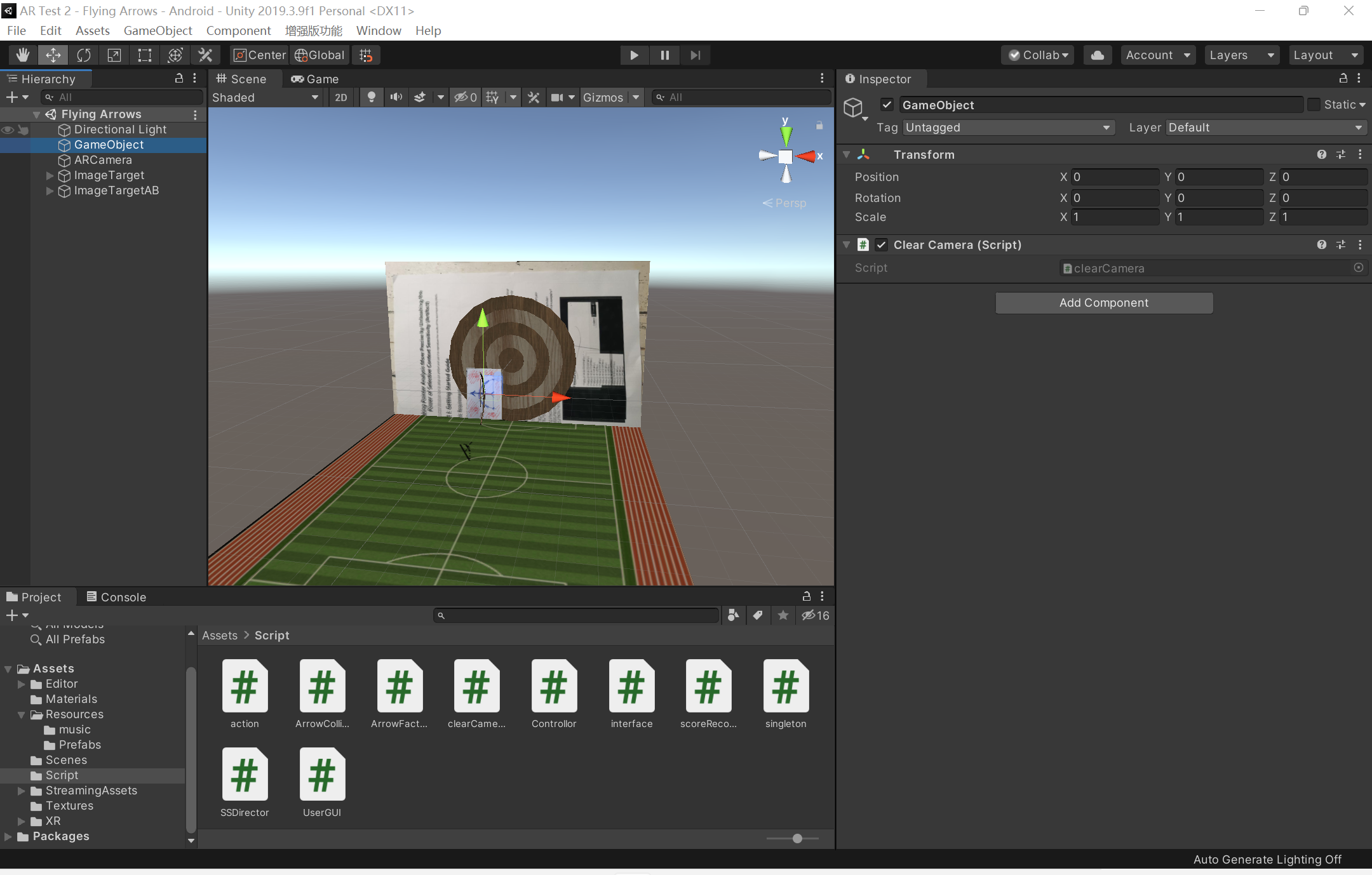Click the Collab button in top bar
Screen dimensions: 1372x875
[x=1040, y=54]
